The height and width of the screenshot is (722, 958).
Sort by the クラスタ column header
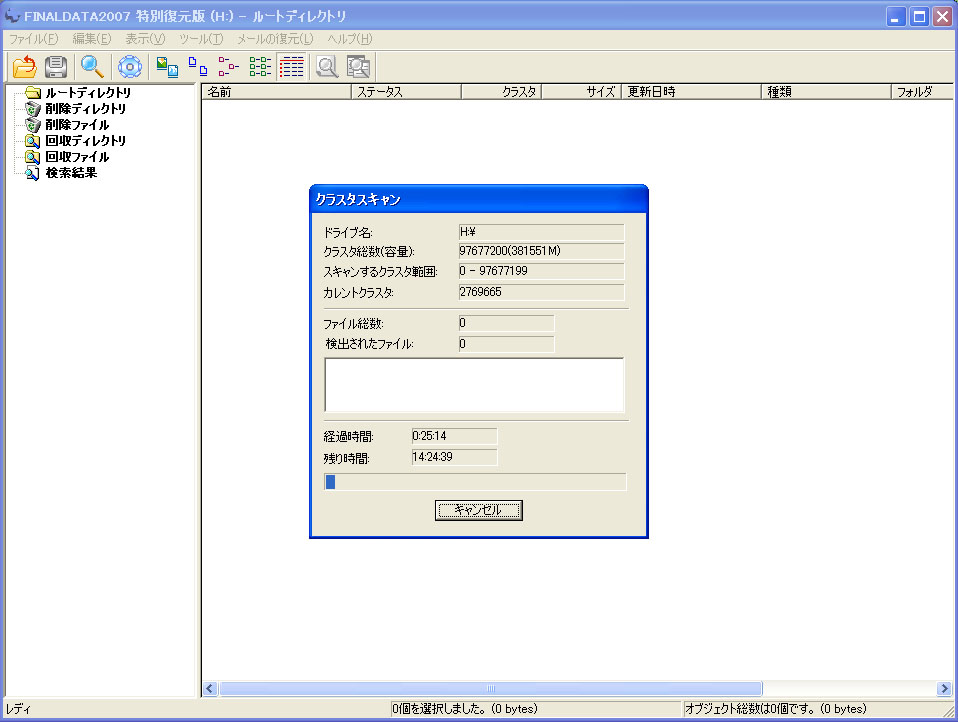[501, 92]
